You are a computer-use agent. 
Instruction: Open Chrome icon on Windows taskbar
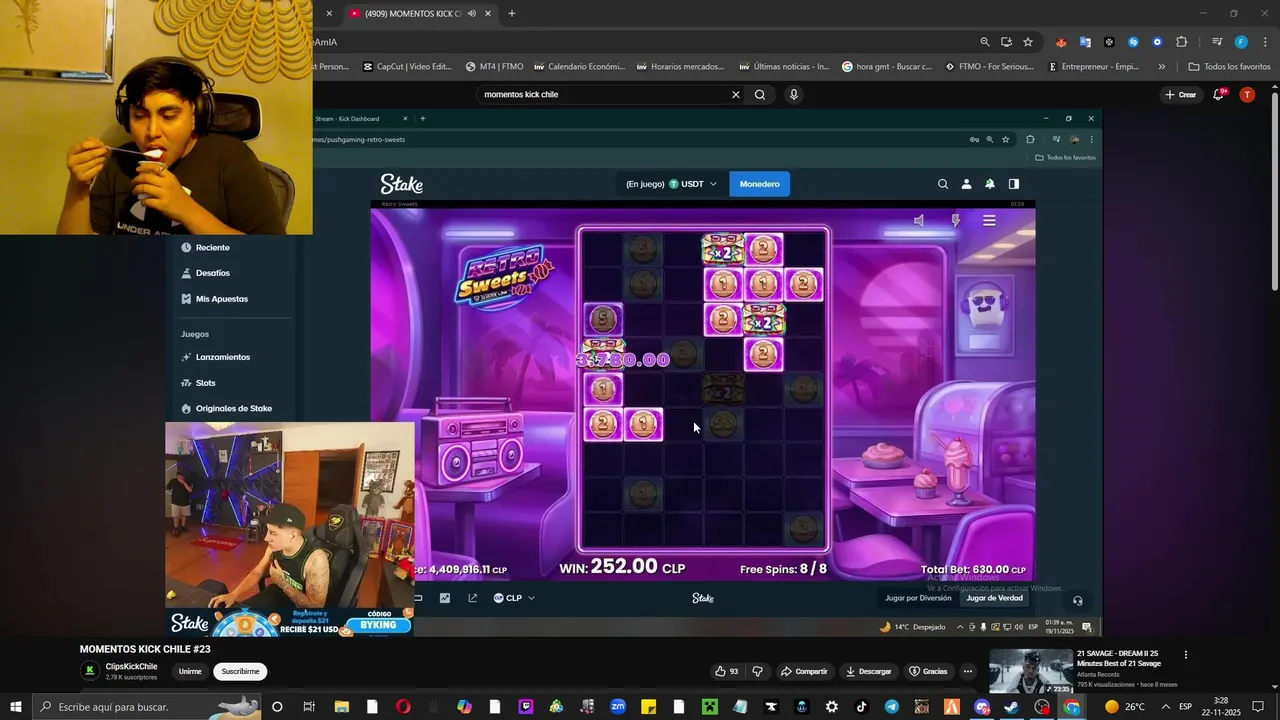pos(1072,707)
